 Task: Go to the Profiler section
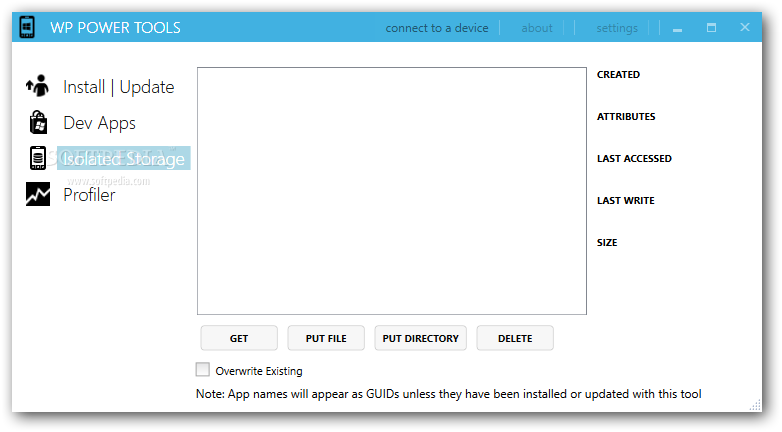pyautogui.click(x=89, y=195)
